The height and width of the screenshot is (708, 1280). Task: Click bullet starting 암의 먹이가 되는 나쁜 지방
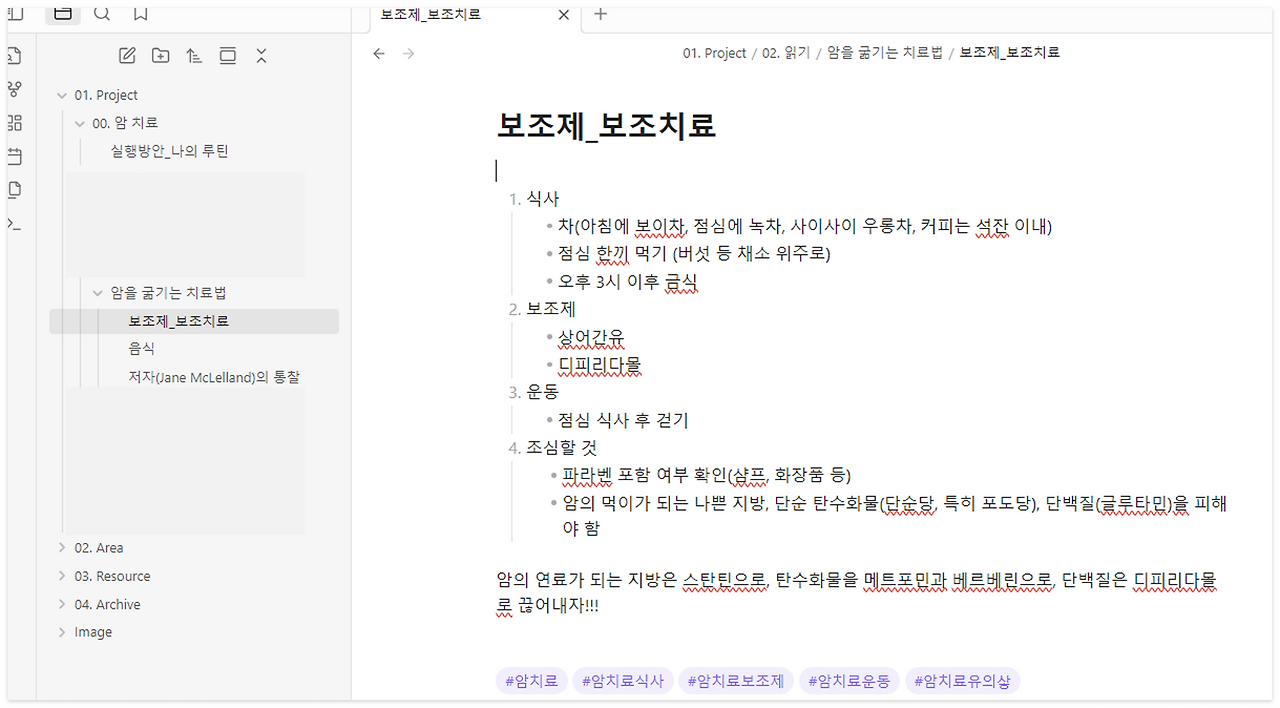click(x=895, y=515)
